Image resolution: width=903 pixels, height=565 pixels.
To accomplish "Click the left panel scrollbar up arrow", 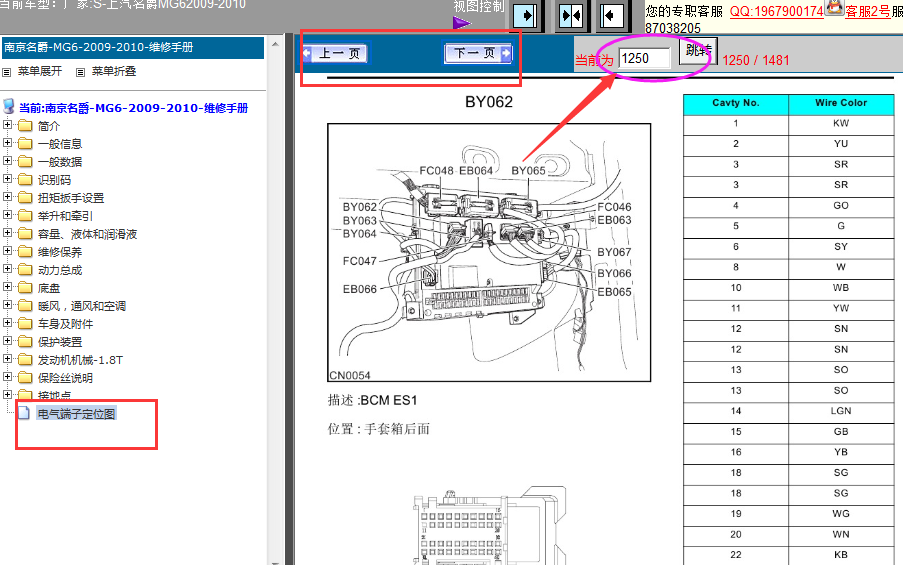I will 275,44.
